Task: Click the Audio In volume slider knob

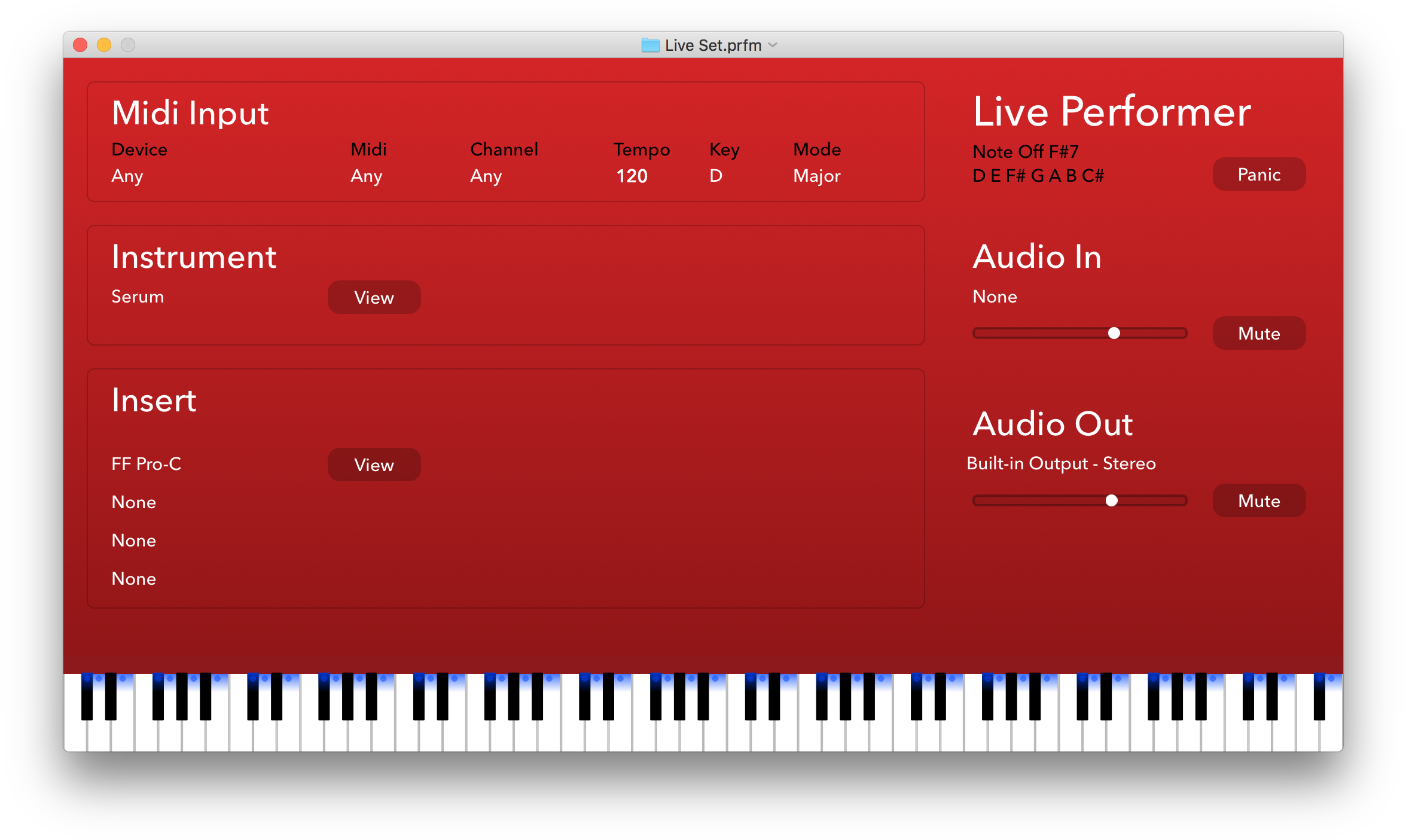Action: pos(1114,334)
